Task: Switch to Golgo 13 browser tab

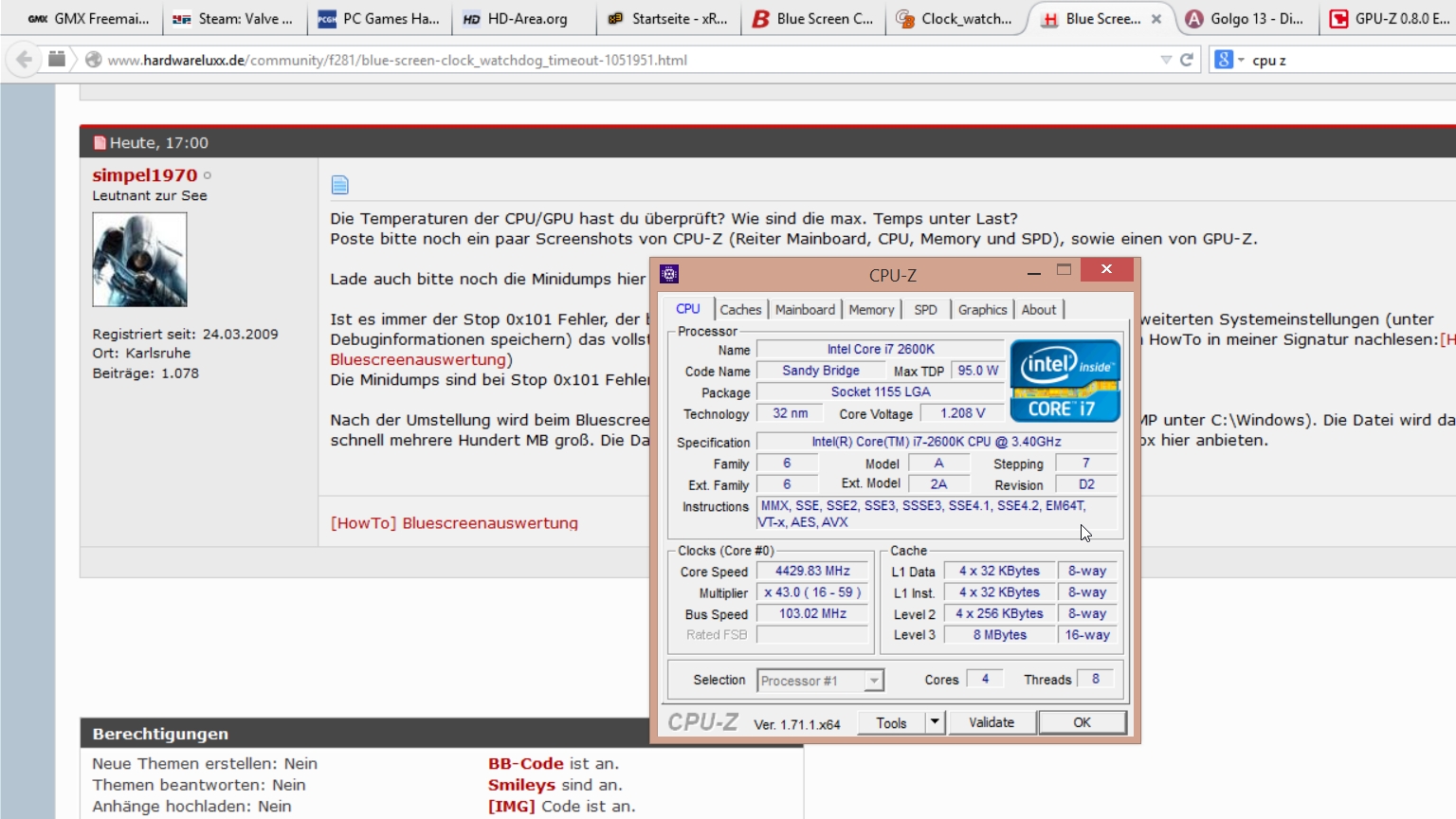Action: tap(1247, 19)
